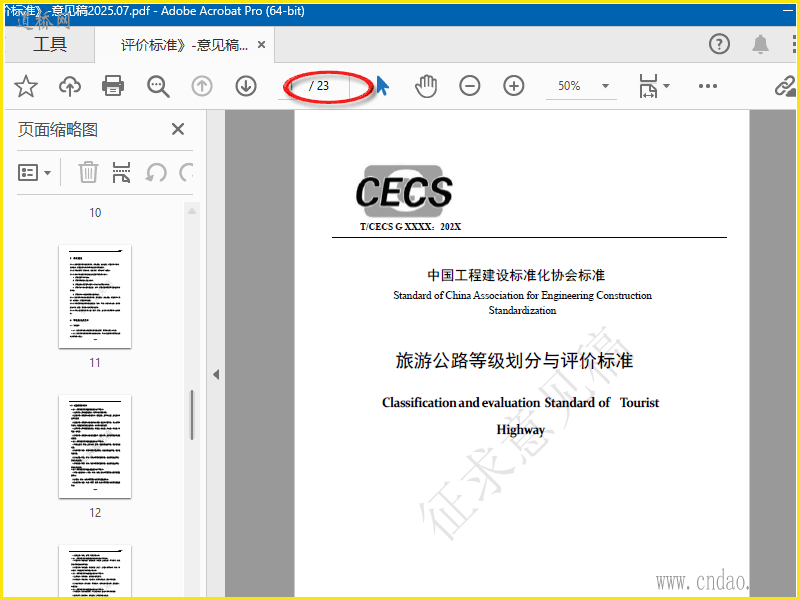Click the thumbnail scroll up arrow

(x=192, y=211)
